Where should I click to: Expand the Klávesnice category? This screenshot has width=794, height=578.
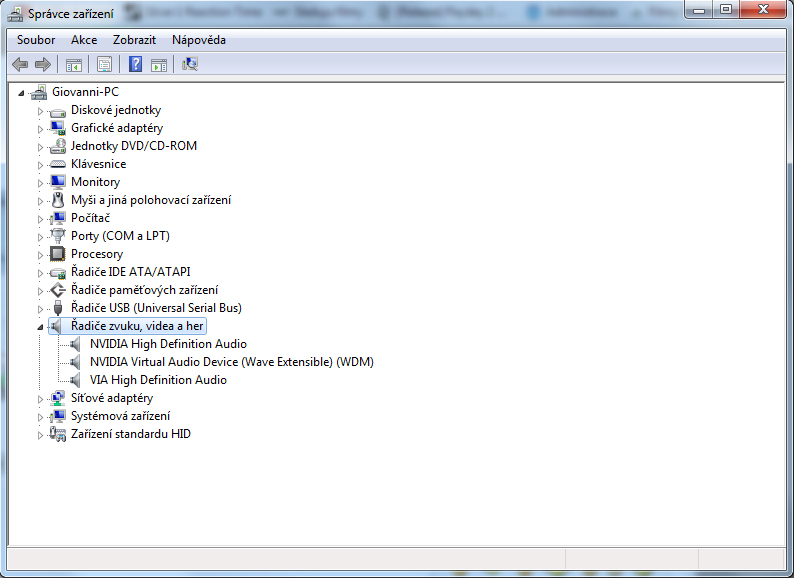40,165
